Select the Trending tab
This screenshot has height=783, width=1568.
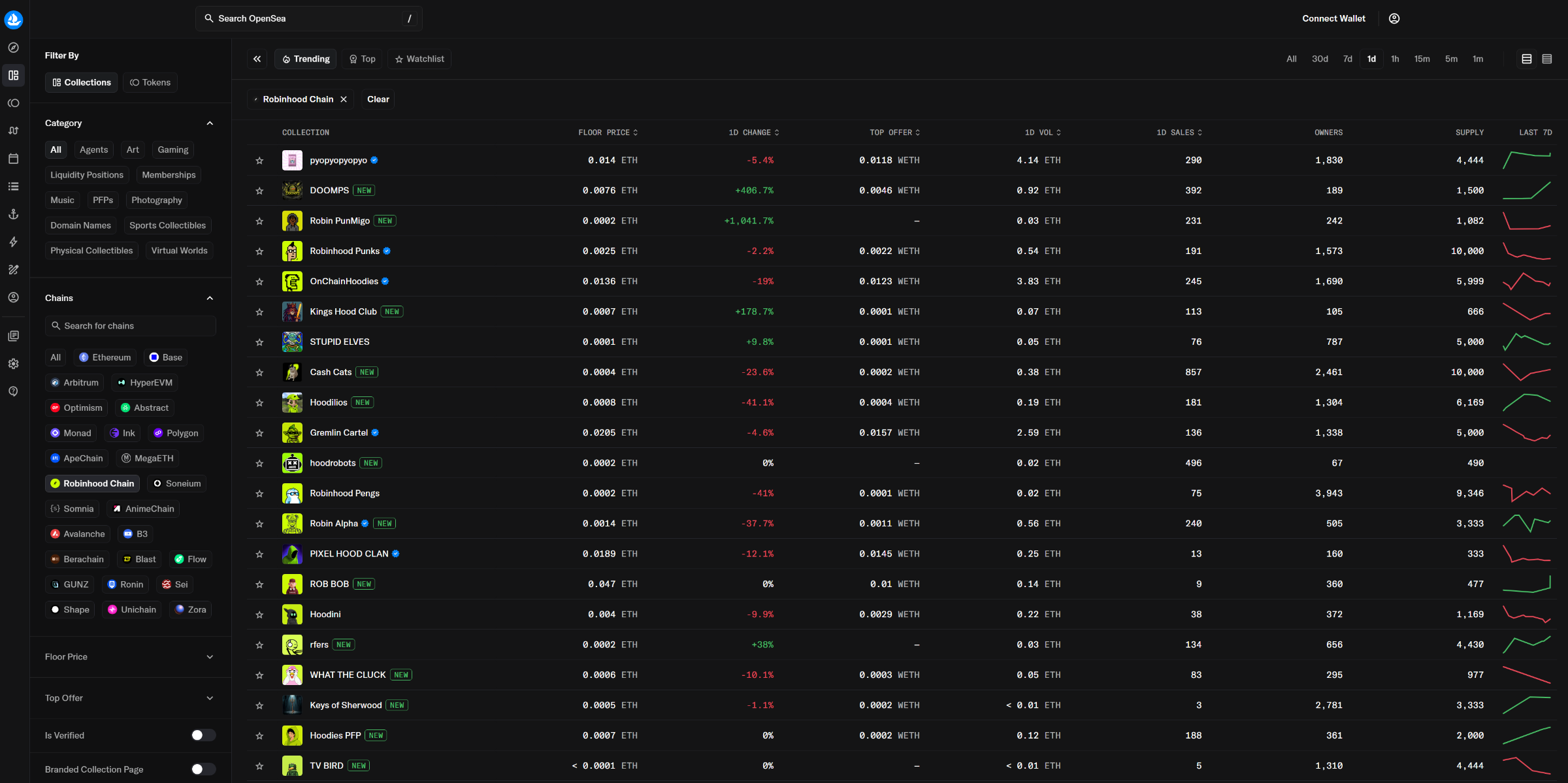[x=306, y=59]
